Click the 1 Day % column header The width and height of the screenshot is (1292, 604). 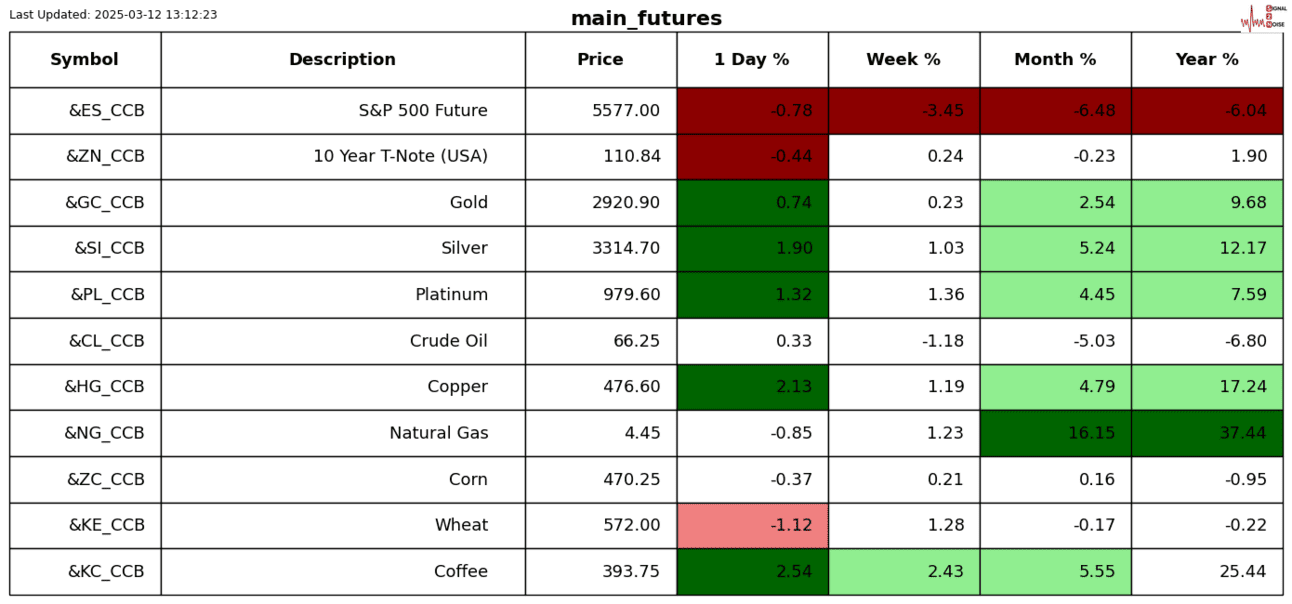[x=752, y=60]
